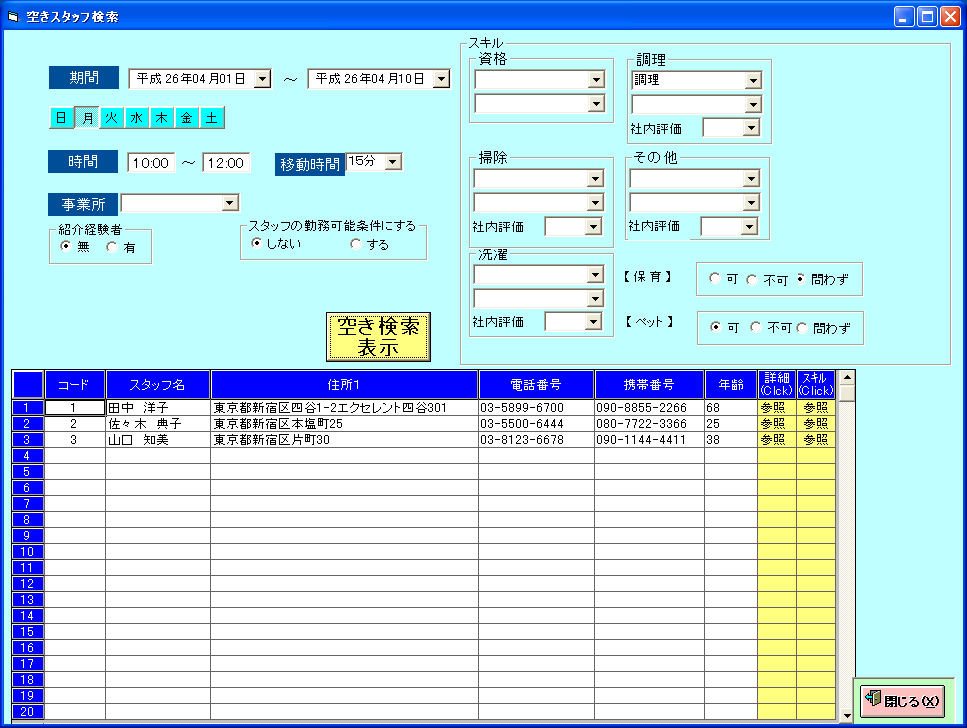The image size is (967, 728).
Task: Open the first 資格 dropdown
Action: (x=596, y=80)
